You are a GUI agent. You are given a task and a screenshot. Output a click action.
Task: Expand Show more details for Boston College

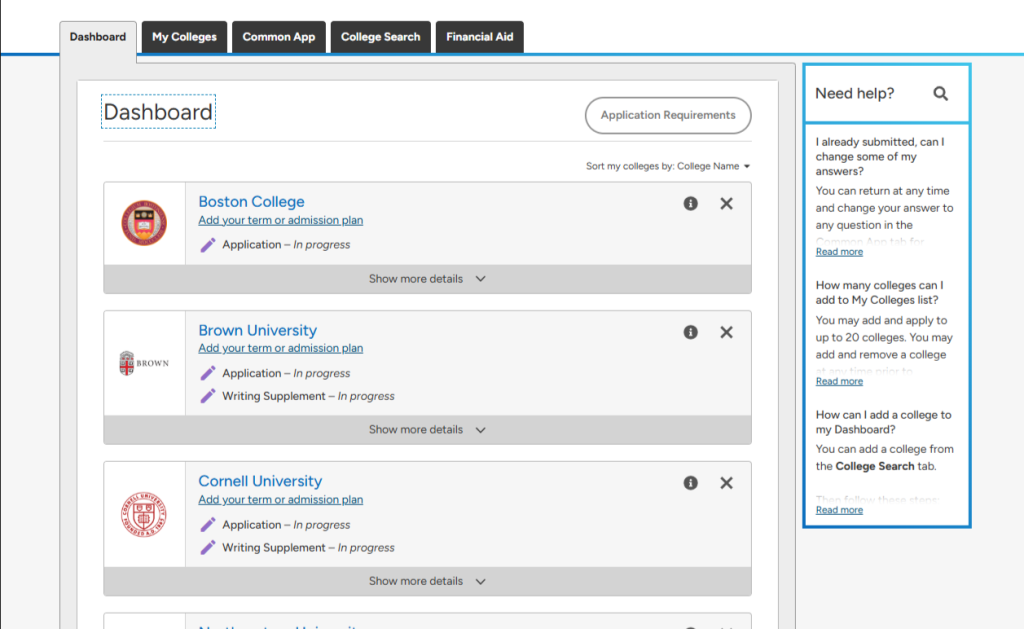point(427,279)
